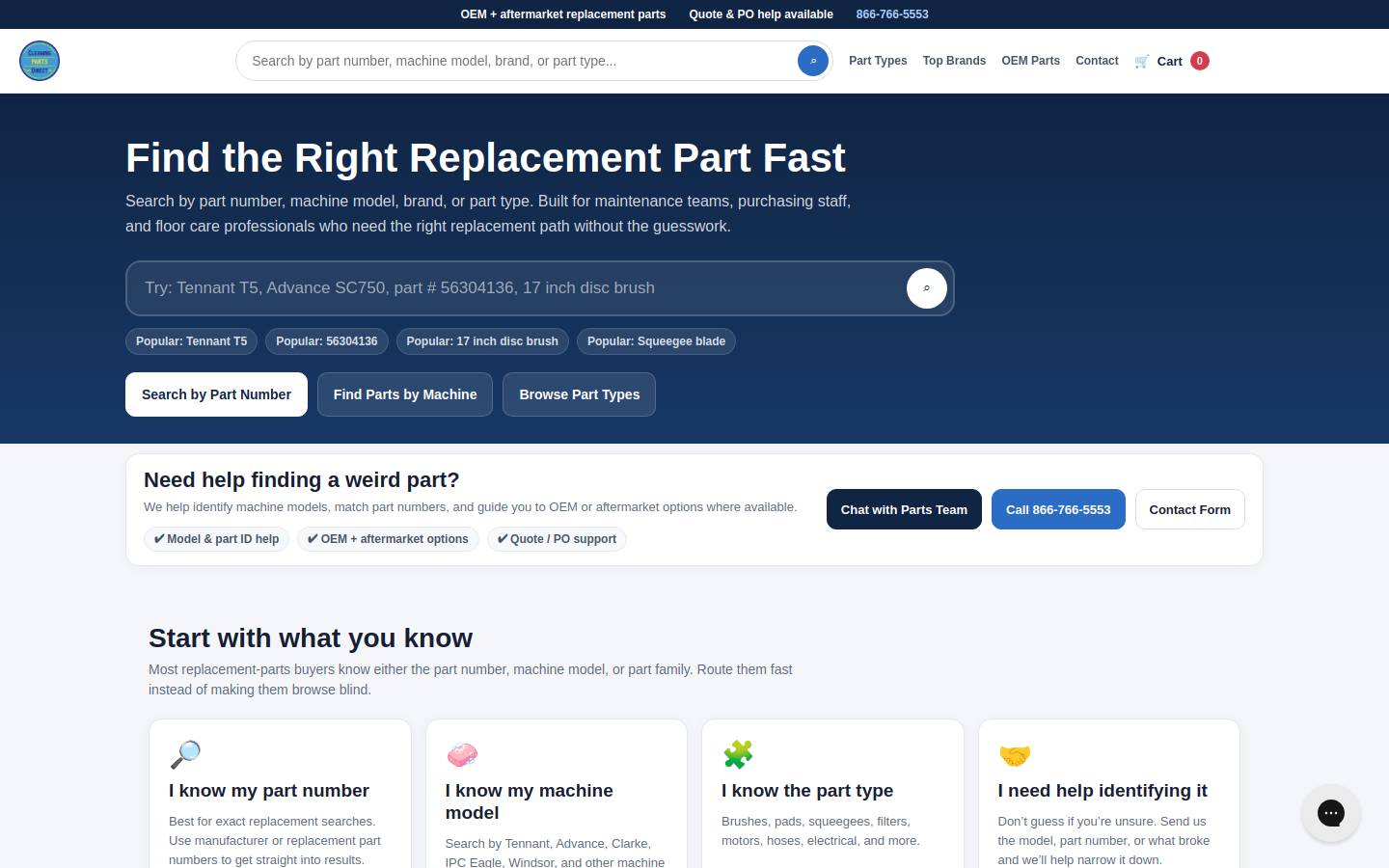Click the handshake help icon
The width and height of the screenshot is (1389, 868).
coord(1015,754)
